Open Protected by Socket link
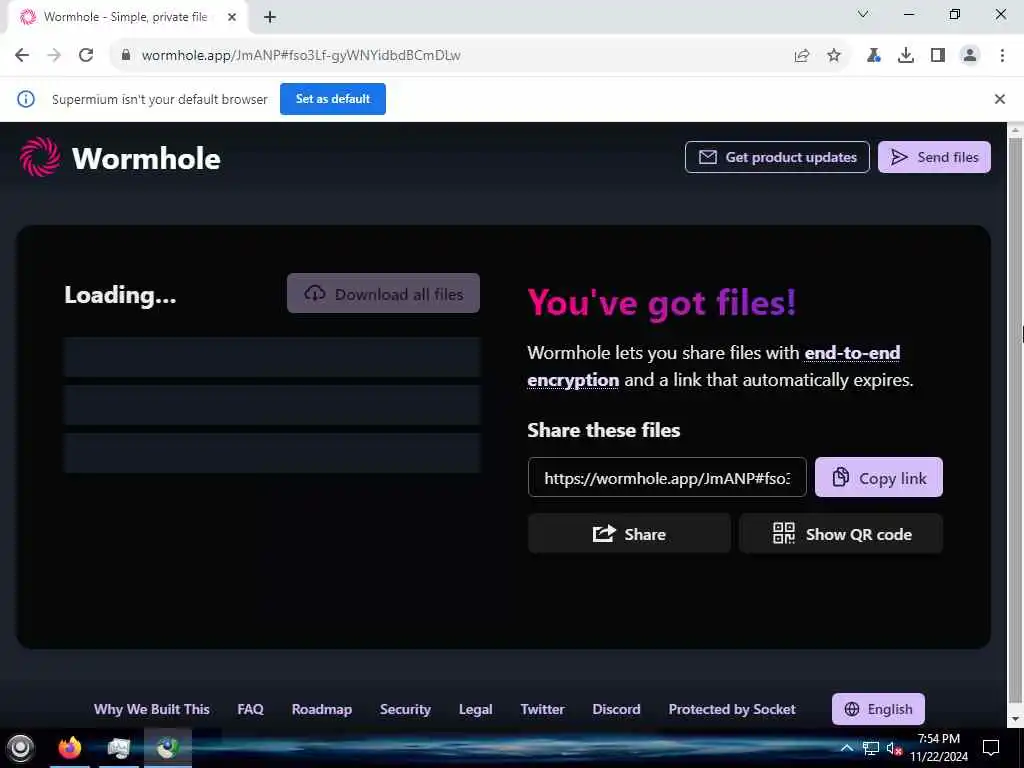This screenshot has width=1024, height=768. coord(732,709)
